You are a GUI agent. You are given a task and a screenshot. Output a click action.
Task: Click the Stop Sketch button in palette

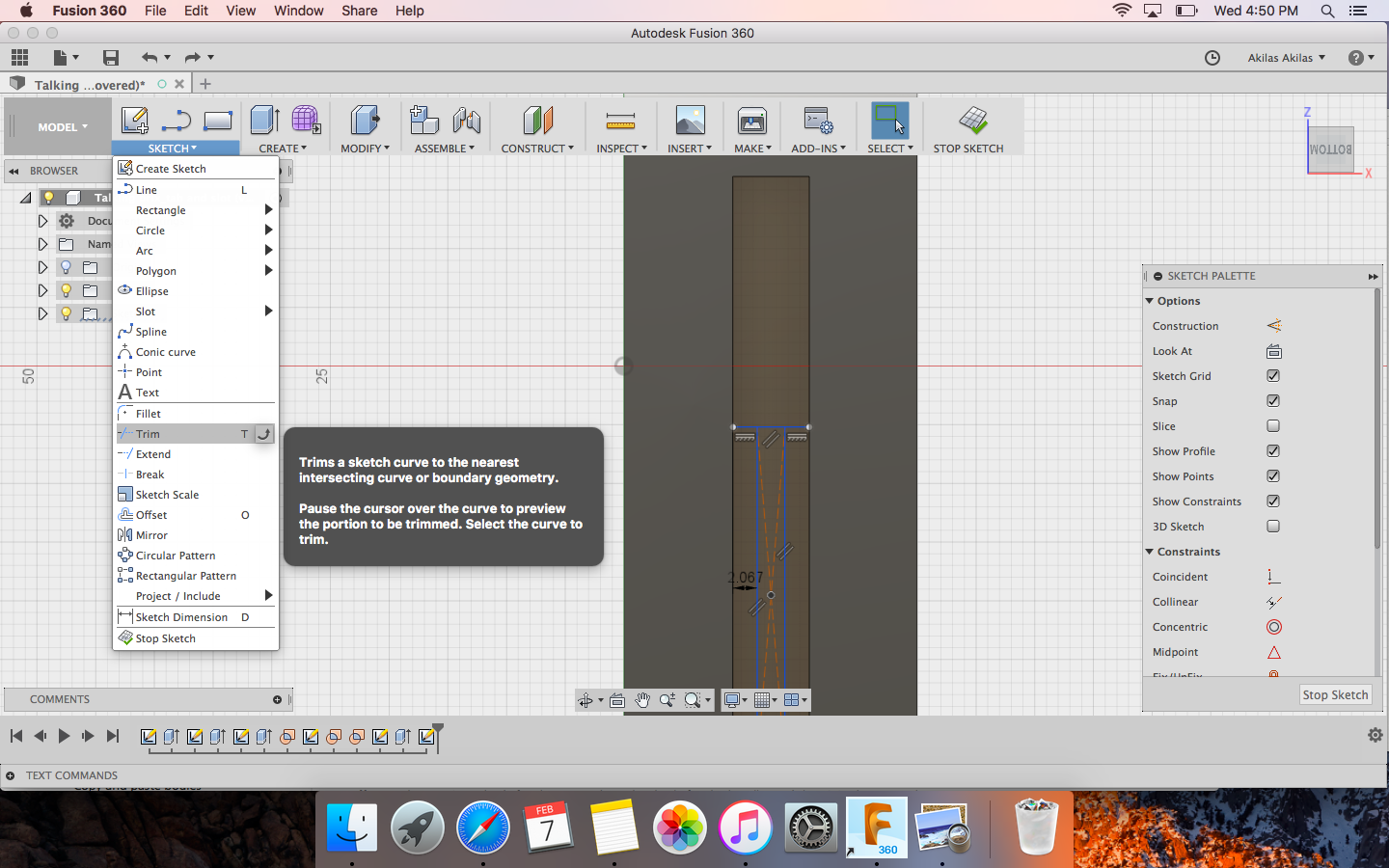point(1335,694)
